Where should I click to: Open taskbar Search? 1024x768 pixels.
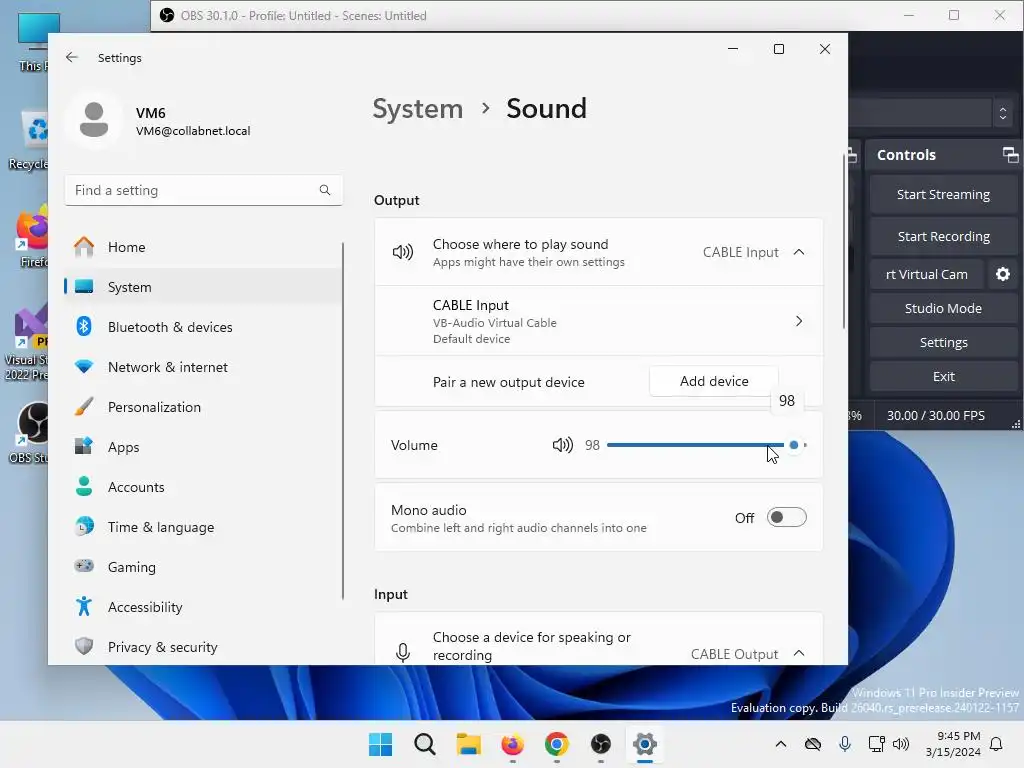(x=424, y=744)
